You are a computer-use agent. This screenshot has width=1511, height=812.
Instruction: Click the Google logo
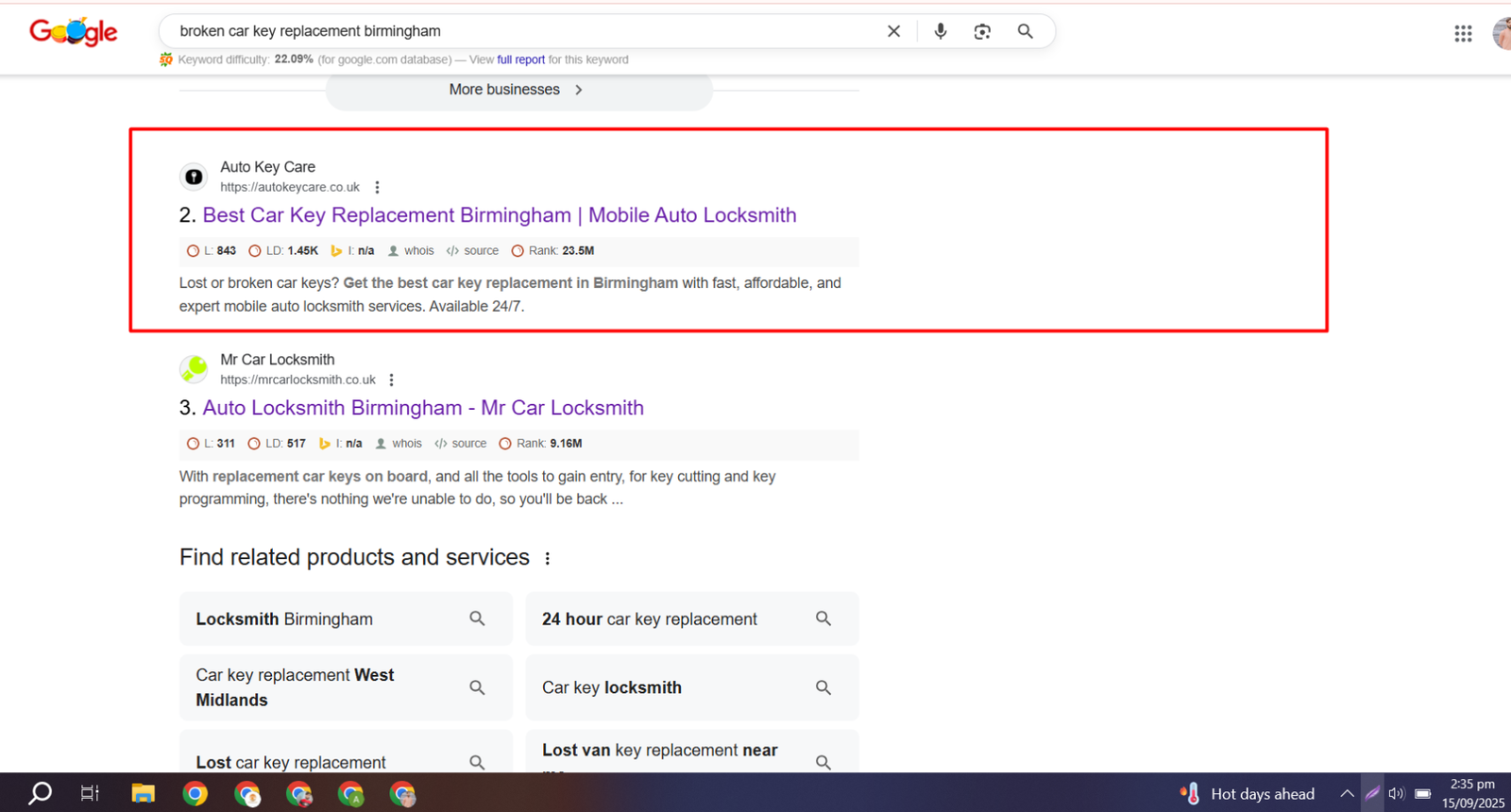[74, 32]
